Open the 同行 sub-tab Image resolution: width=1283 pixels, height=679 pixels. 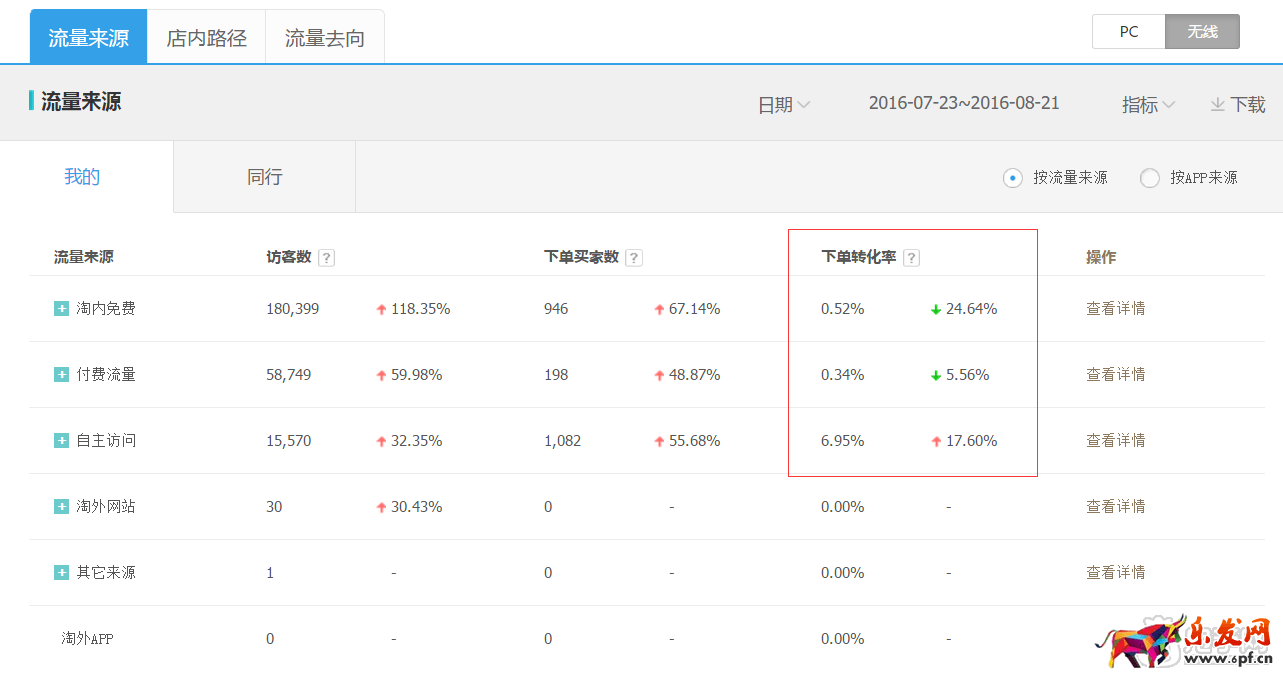(x=265, y=177)
